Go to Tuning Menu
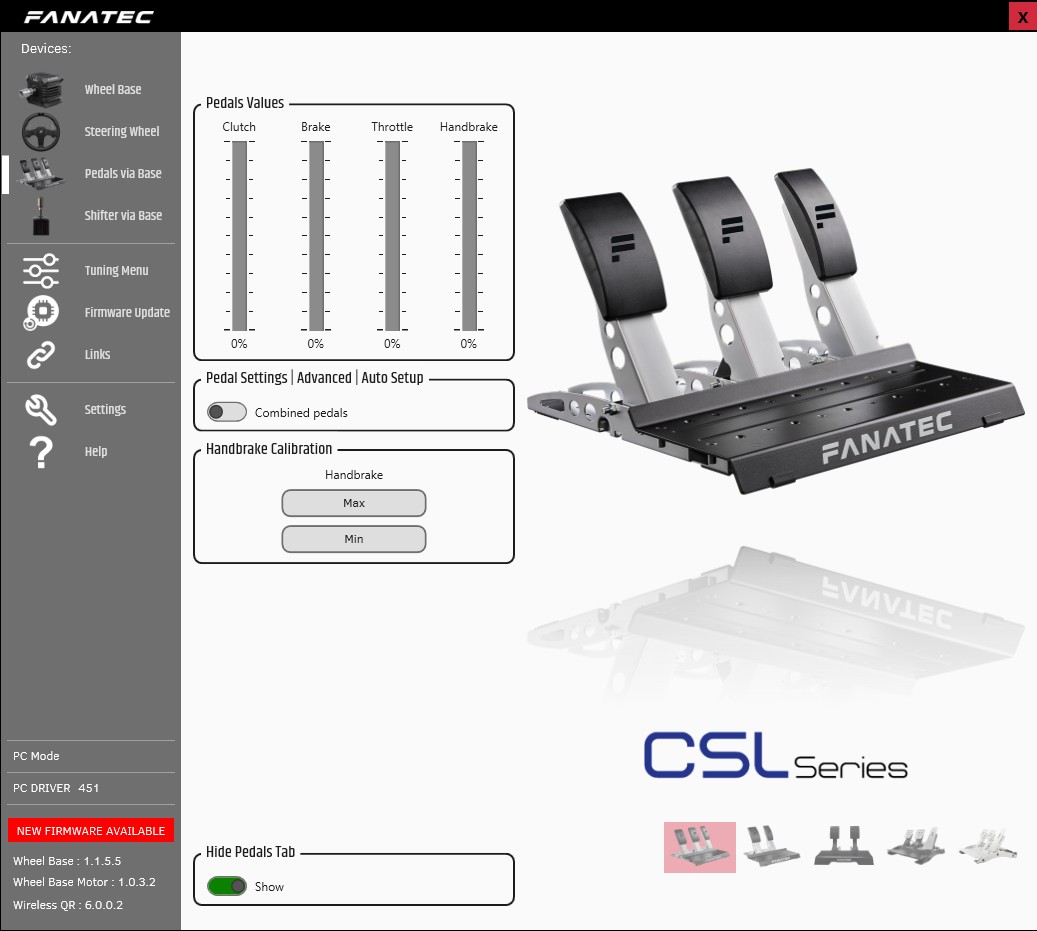The height and width of the screenshot is (931, 1037). [x=116, y=270]
